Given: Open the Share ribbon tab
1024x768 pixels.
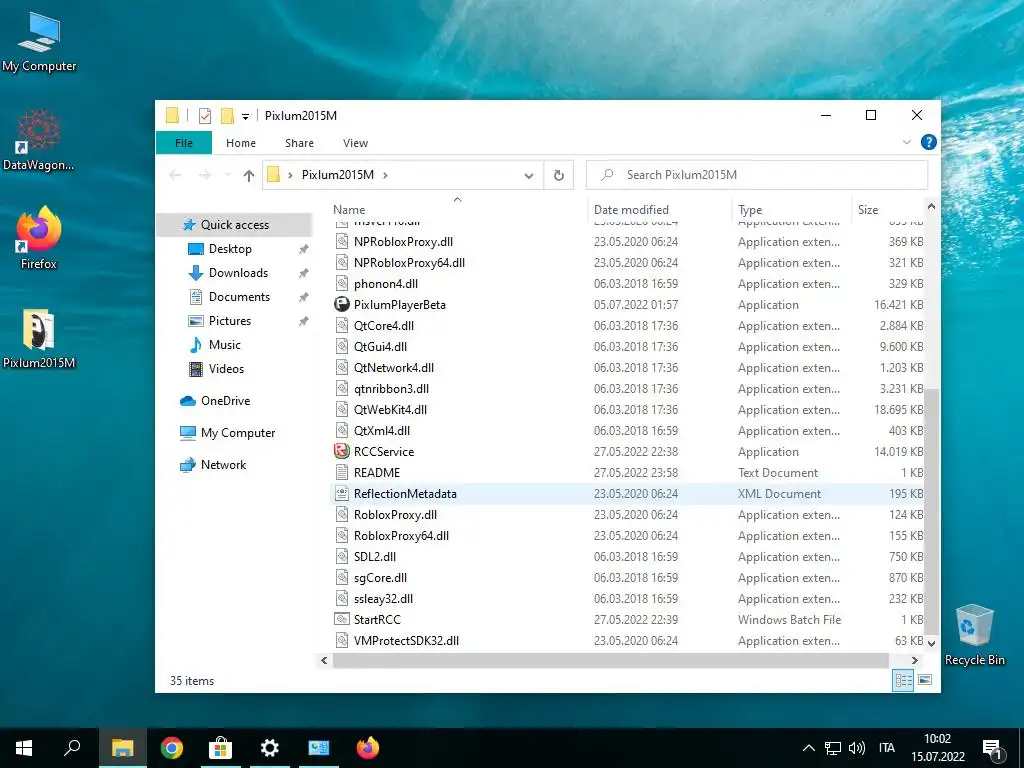Looking at the screenshot, I should point(299,143).
